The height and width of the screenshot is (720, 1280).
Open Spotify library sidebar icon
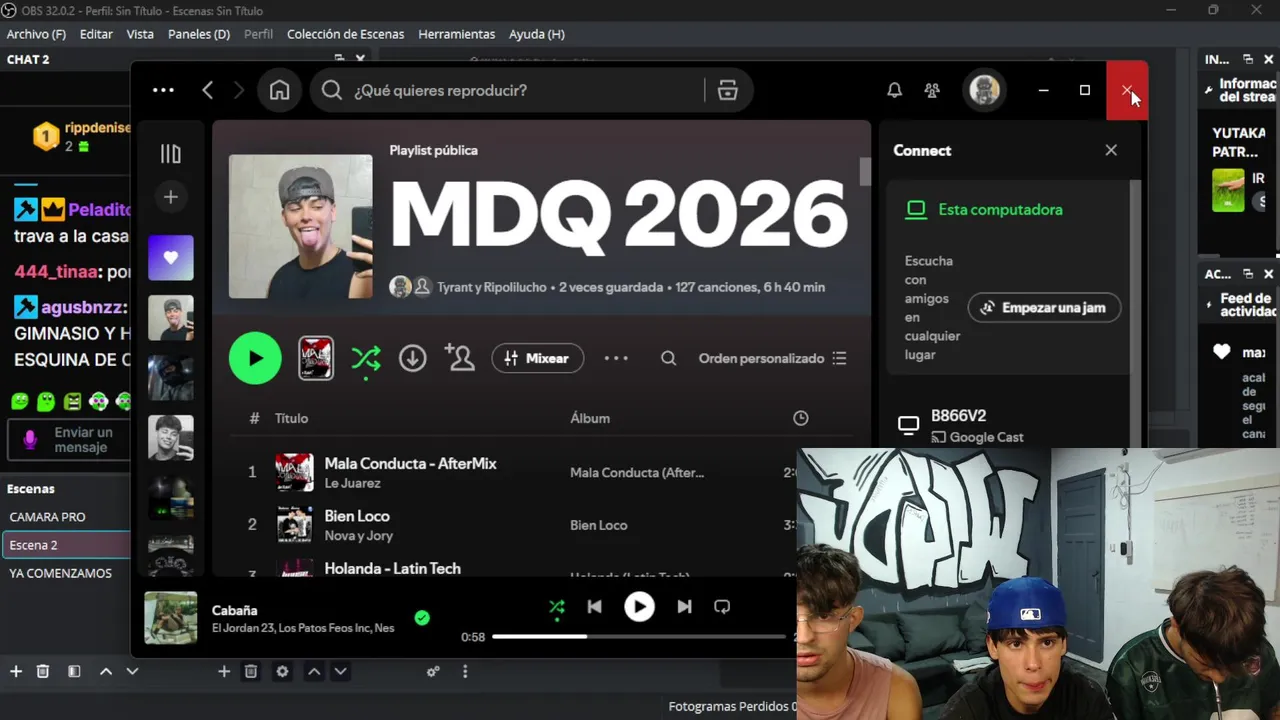[171, 154]
